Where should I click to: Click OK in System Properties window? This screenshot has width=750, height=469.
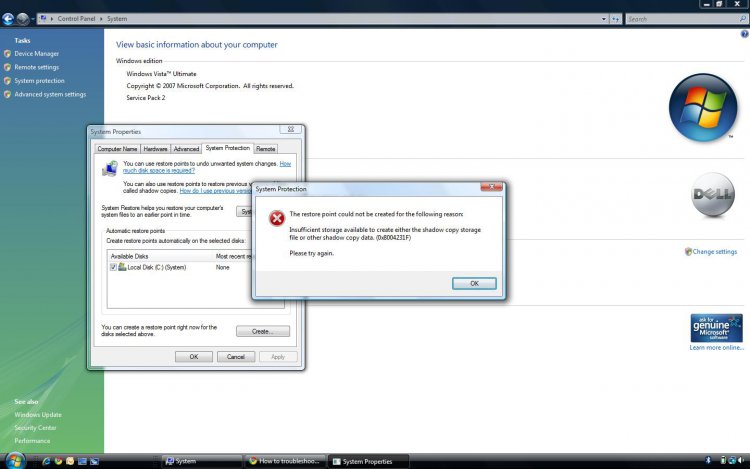pyautogui.click(x=194, y=357)
